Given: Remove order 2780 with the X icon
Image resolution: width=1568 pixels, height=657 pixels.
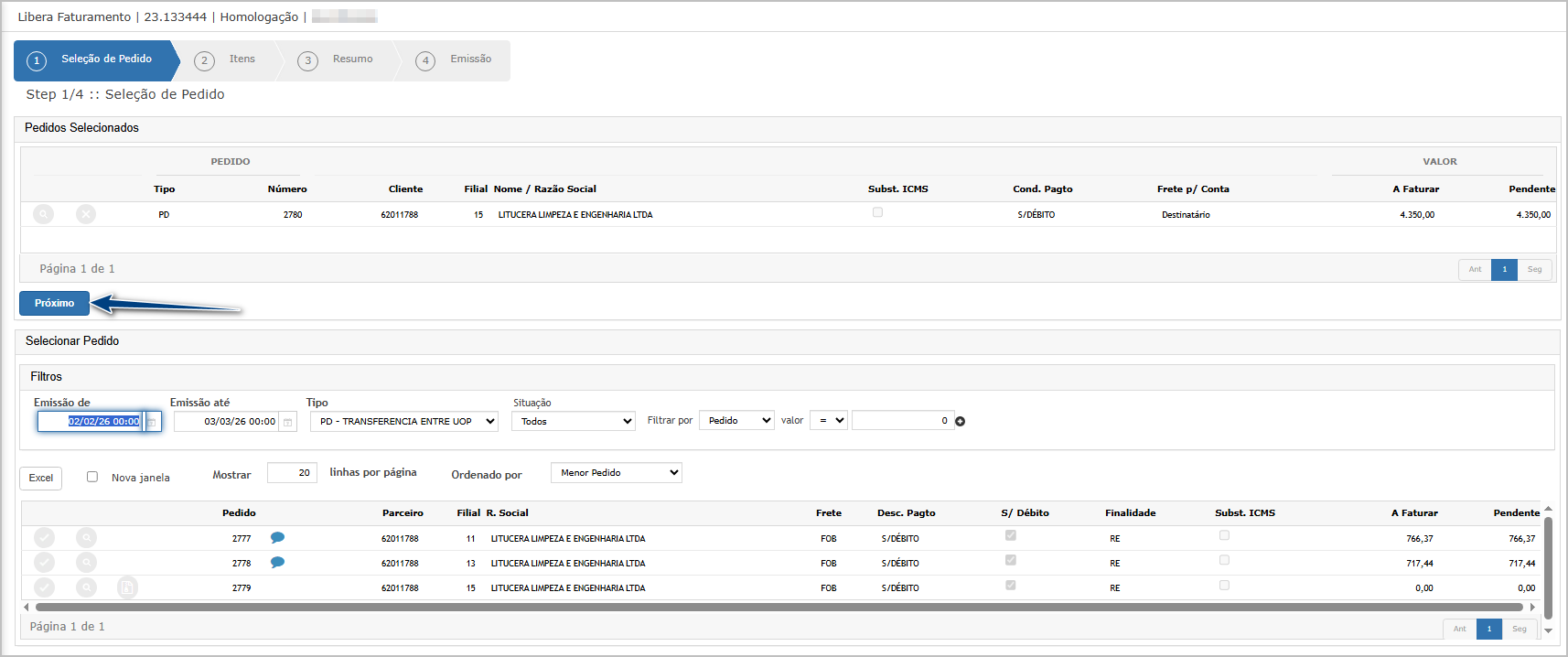Looking at the screenshot, I should pyautogui.click(x=86, y=214).
